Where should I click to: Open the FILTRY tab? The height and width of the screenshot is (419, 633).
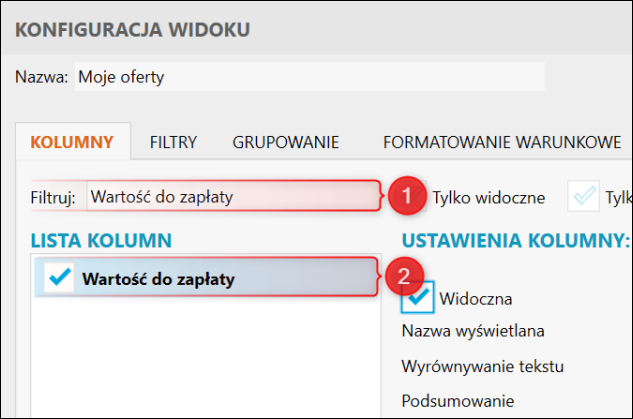click(173, 142)
